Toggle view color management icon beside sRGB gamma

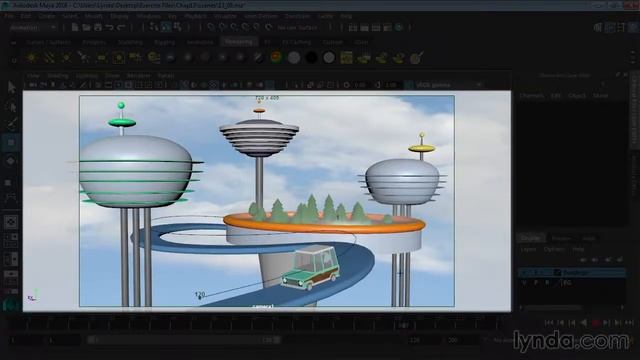409,85
